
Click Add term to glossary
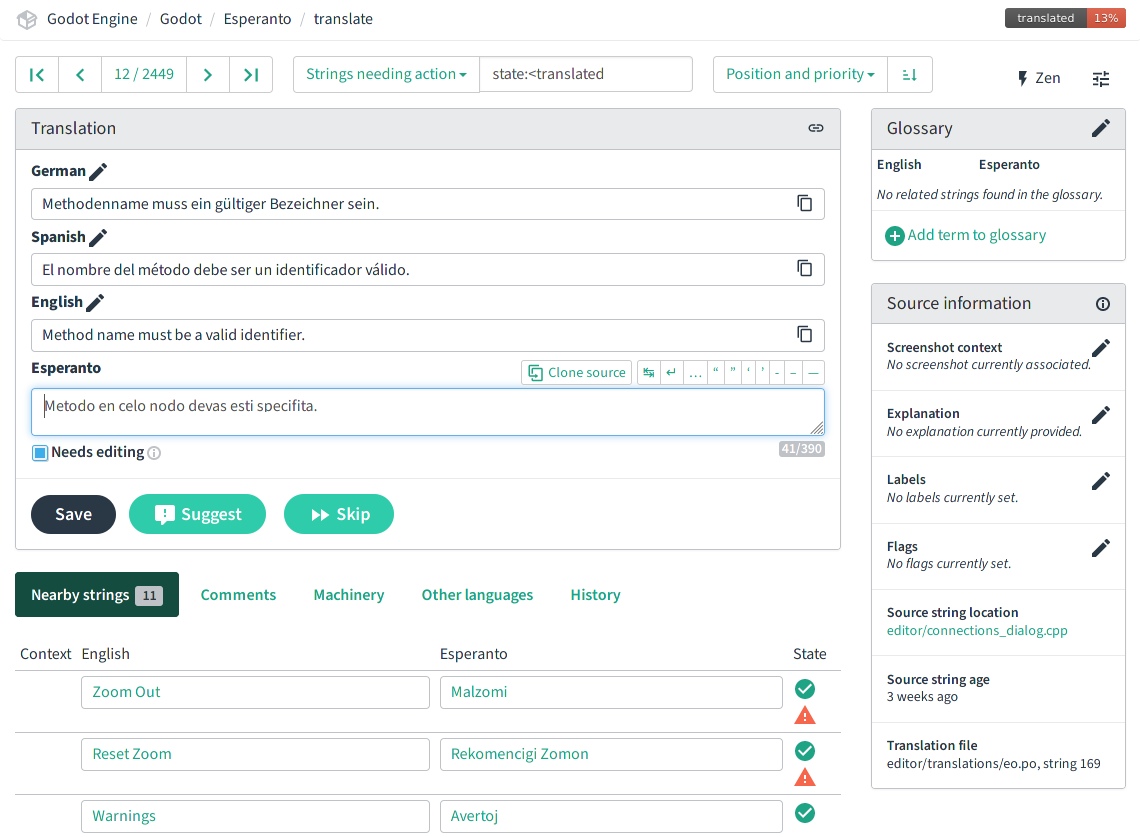click(965, 235)
